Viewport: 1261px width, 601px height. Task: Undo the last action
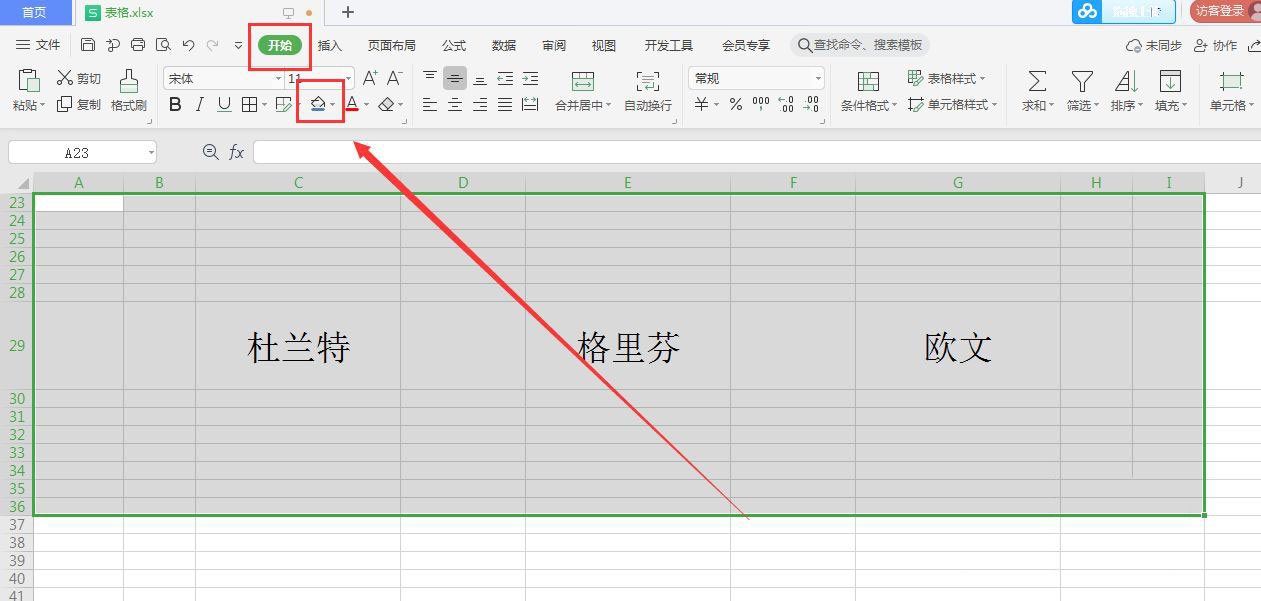pyautogui.click(x=188, y=45)
